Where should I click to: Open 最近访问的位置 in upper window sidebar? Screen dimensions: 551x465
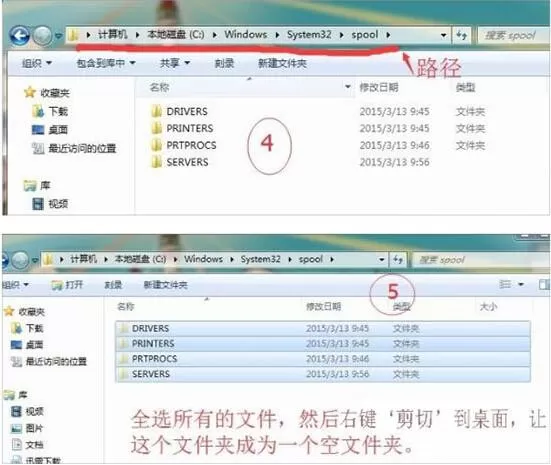point(82,148)
